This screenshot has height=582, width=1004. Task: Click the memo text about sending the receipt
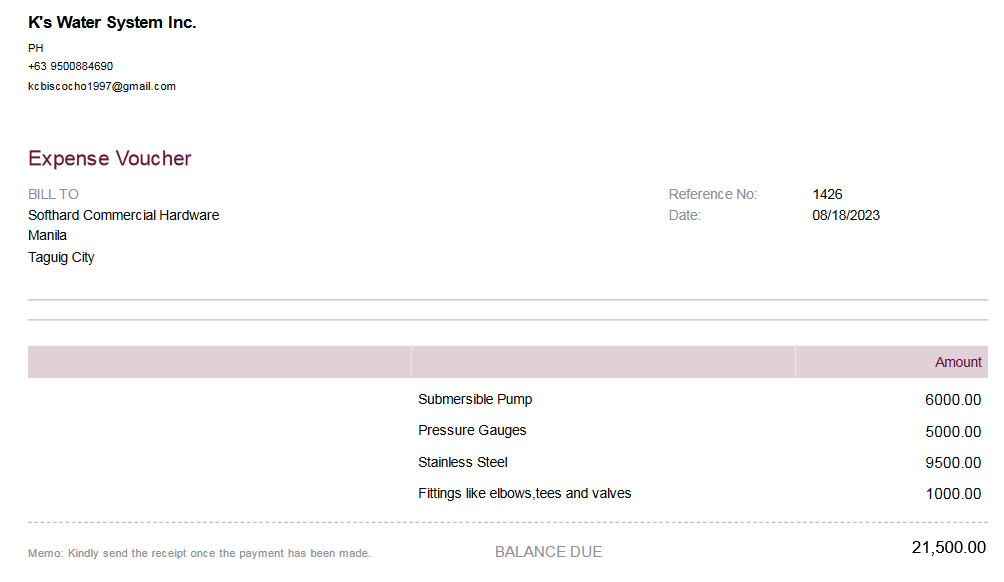(199, 553)
